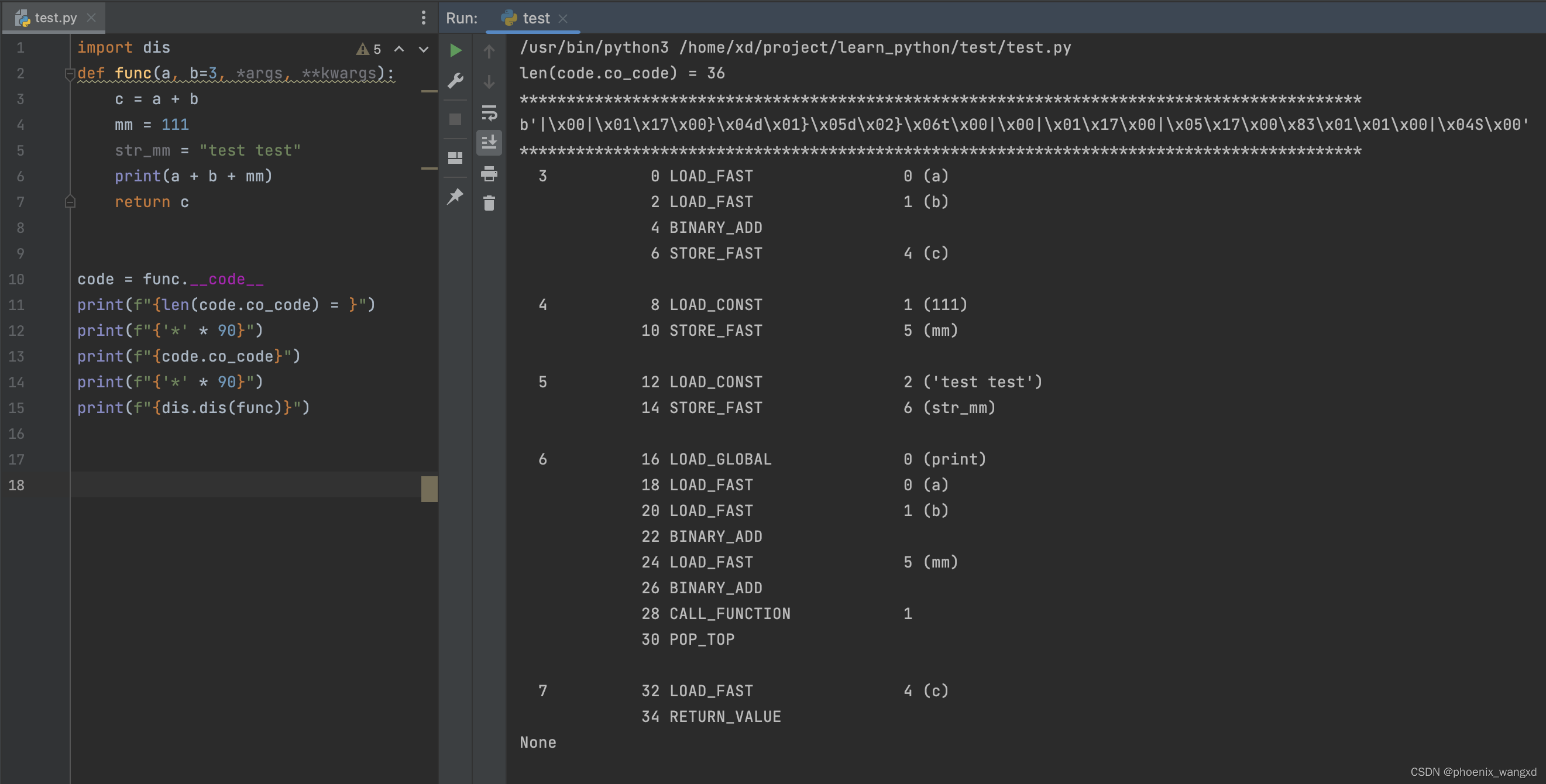The height and width of the screenshot is (784, 1546).
Task: Open editor tab options three-dot menu
Action: [424, 18]
